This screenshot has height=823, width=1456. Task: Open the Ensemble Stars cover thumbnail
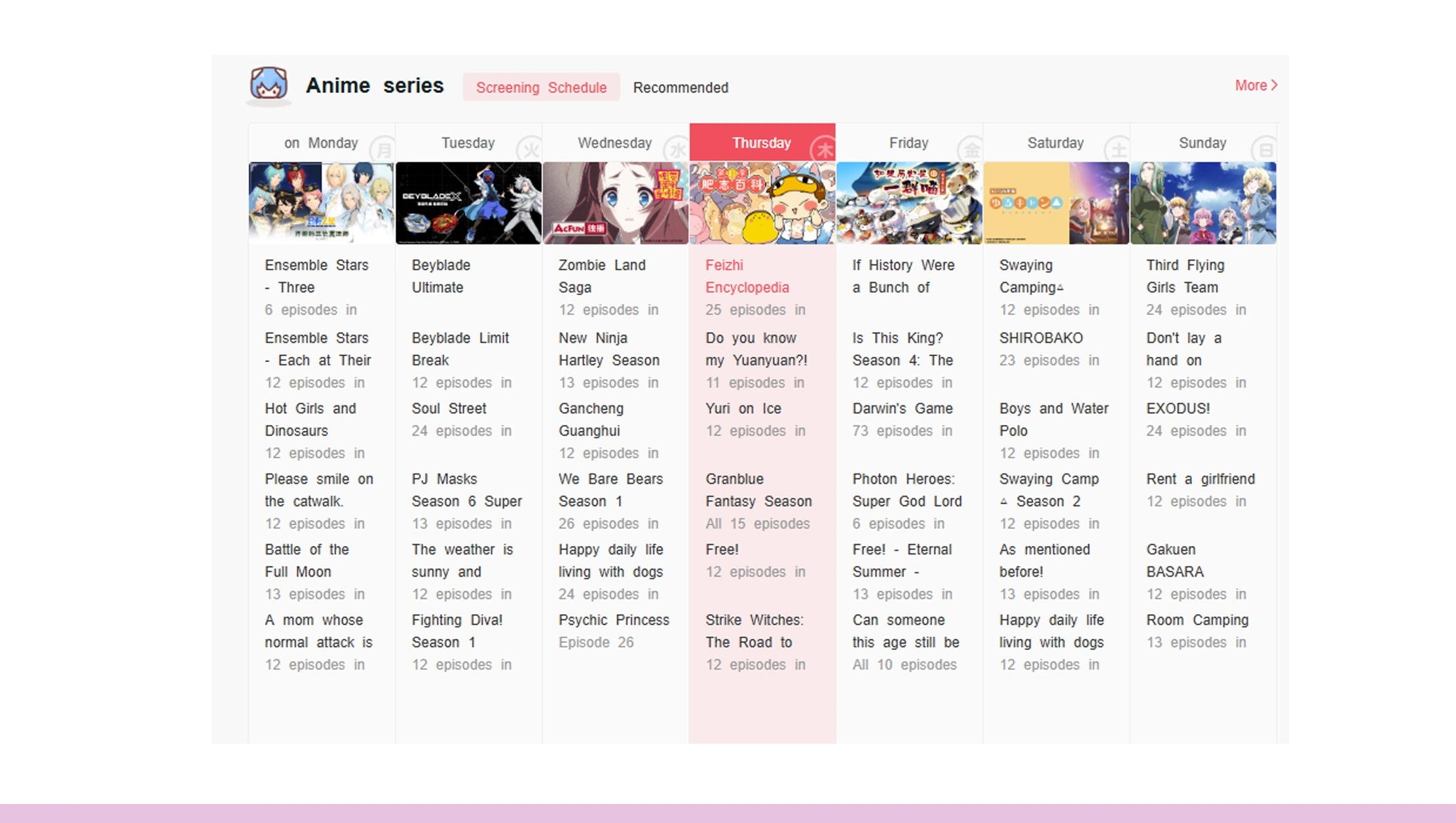321,203
